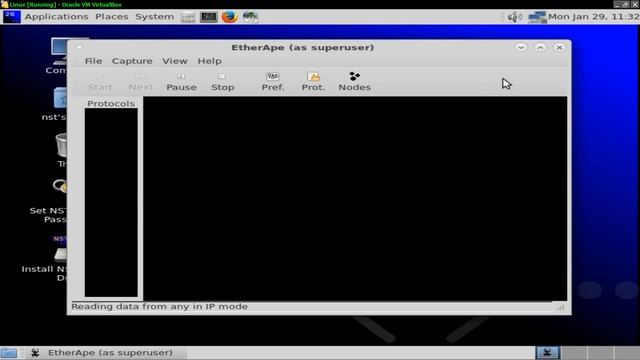The height and width of the screenshot is (360, 640).
Task: Open the Capture menu
Action: pyautogui.click(x=132, y=61)
